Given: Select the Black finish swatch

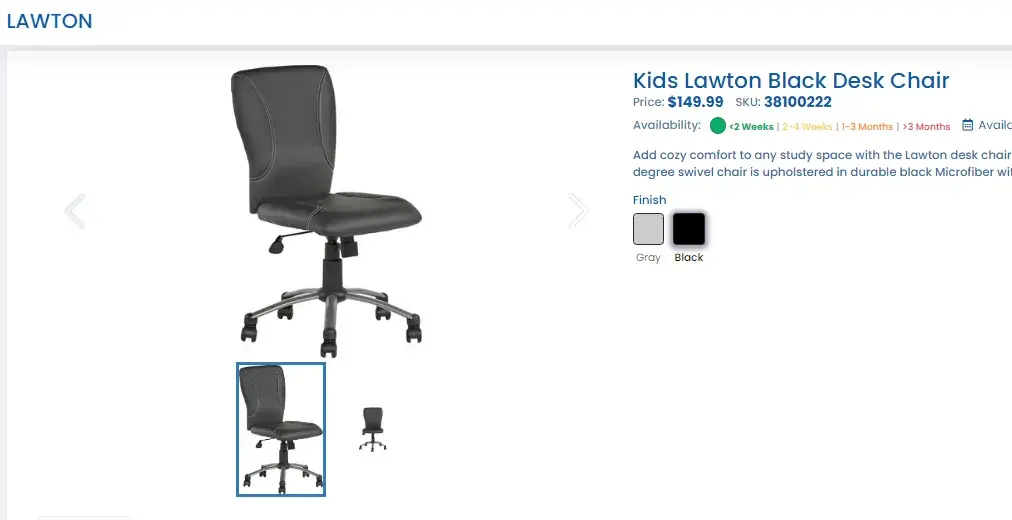Looking at the screenshot, I should coord(689,229).
